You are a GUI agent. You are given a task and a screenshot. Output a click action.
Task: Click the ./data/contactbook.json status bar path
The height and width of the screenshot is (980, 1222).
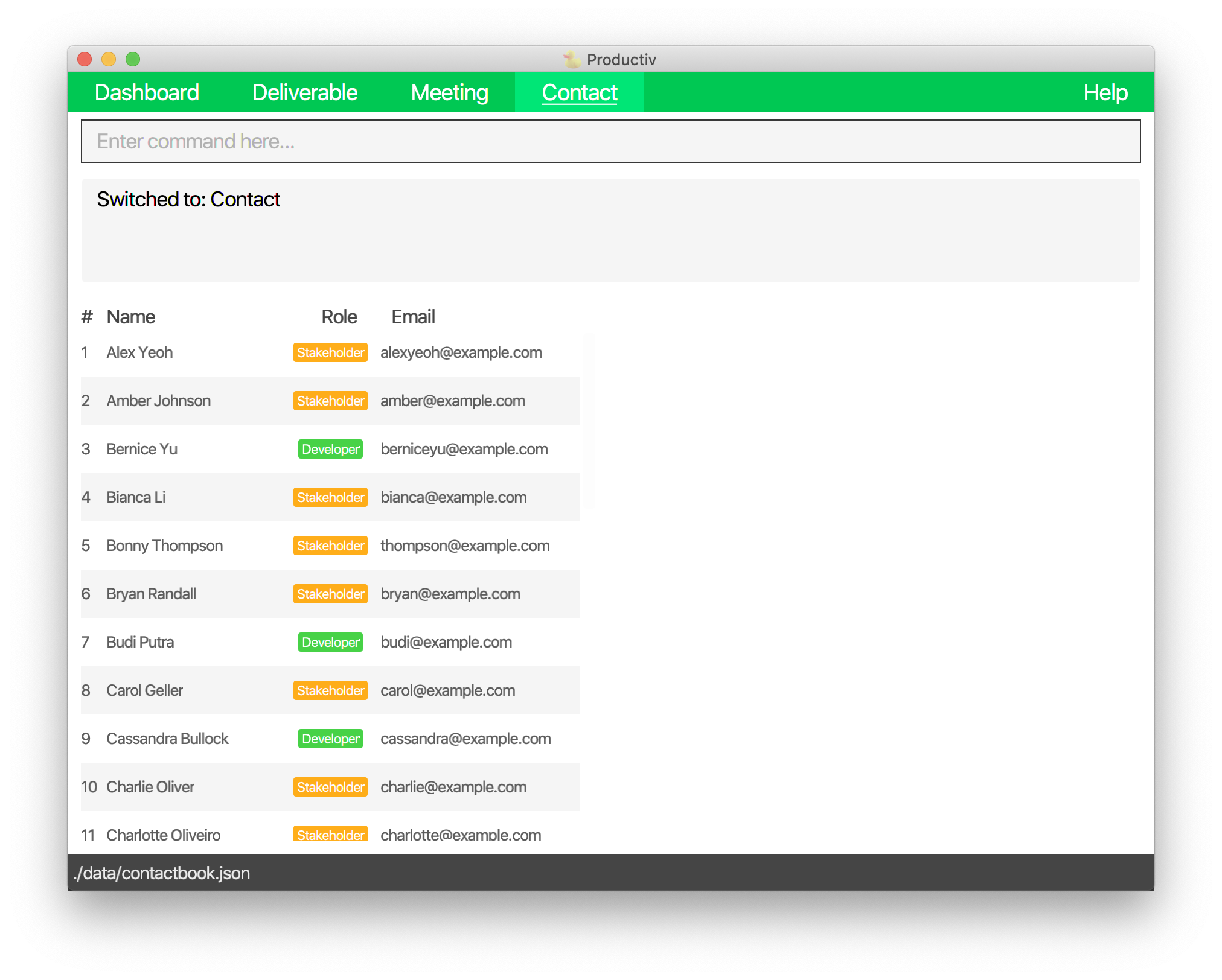pos(161,873)
